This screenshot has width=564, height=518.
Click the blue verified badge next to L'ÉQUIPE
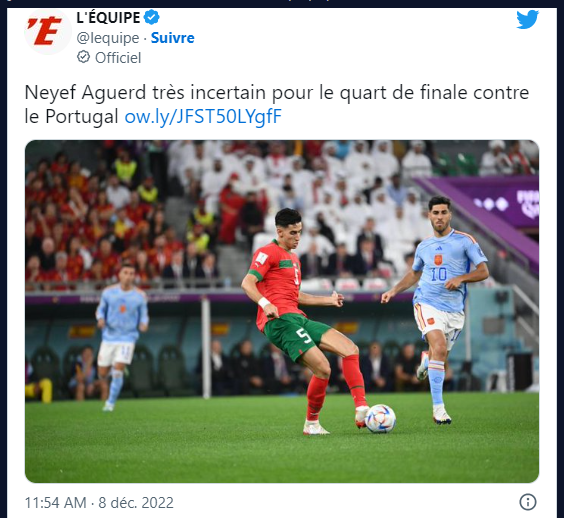[151, 17]
